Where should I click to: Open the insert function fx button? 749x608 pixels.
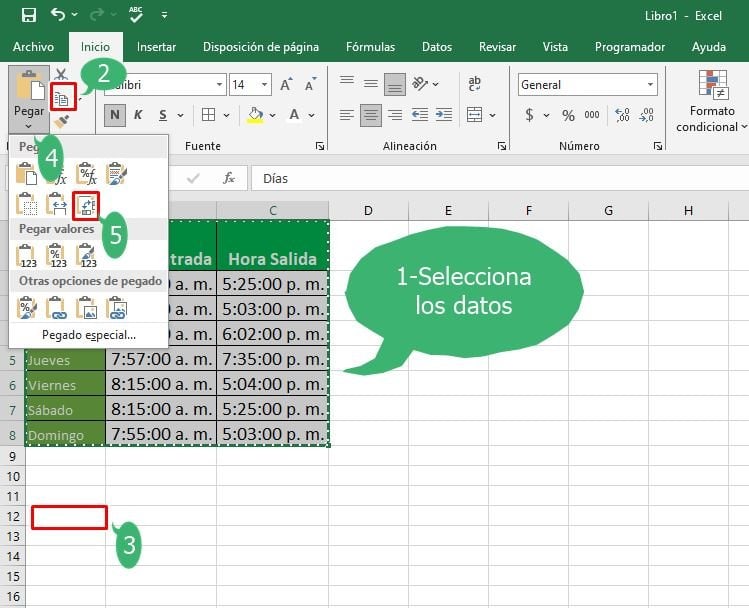pos(229,178)
